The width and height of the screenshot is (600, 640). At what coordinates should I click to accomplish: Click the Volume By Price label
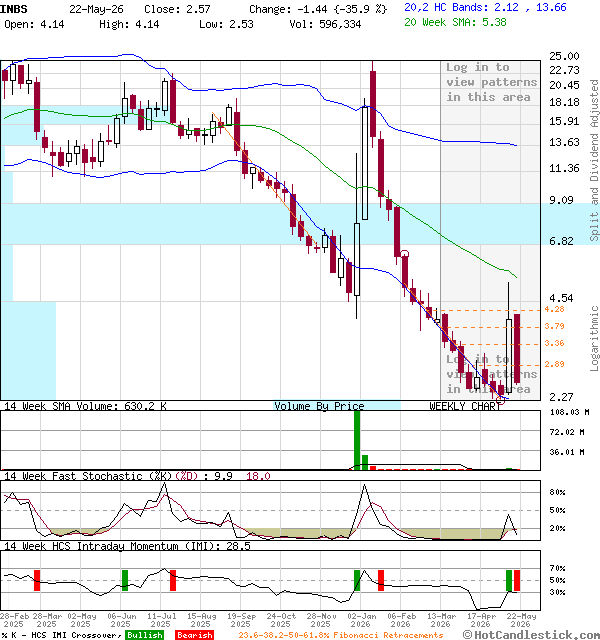319,406
